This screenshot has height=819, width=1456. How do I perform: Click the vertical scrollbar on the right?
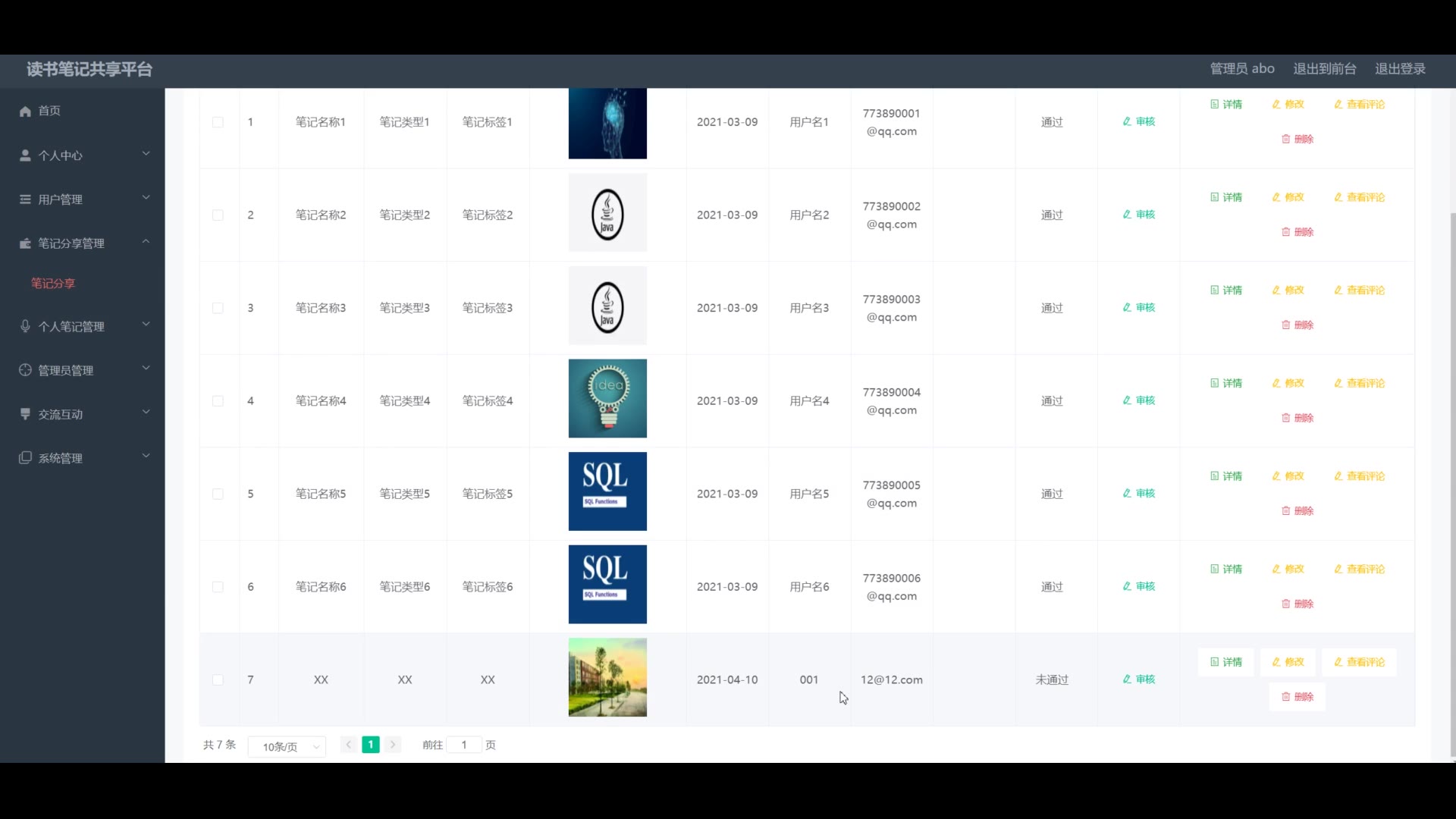pyautogui.click(x=1452, y=485)
